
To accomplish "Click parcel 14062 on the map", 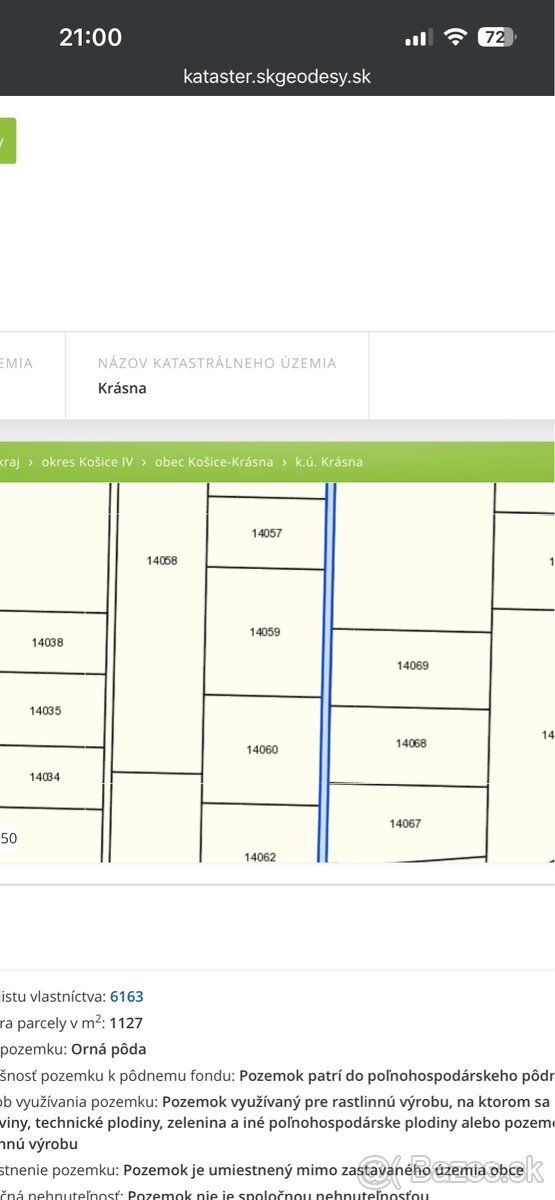I will coord(260,856).
